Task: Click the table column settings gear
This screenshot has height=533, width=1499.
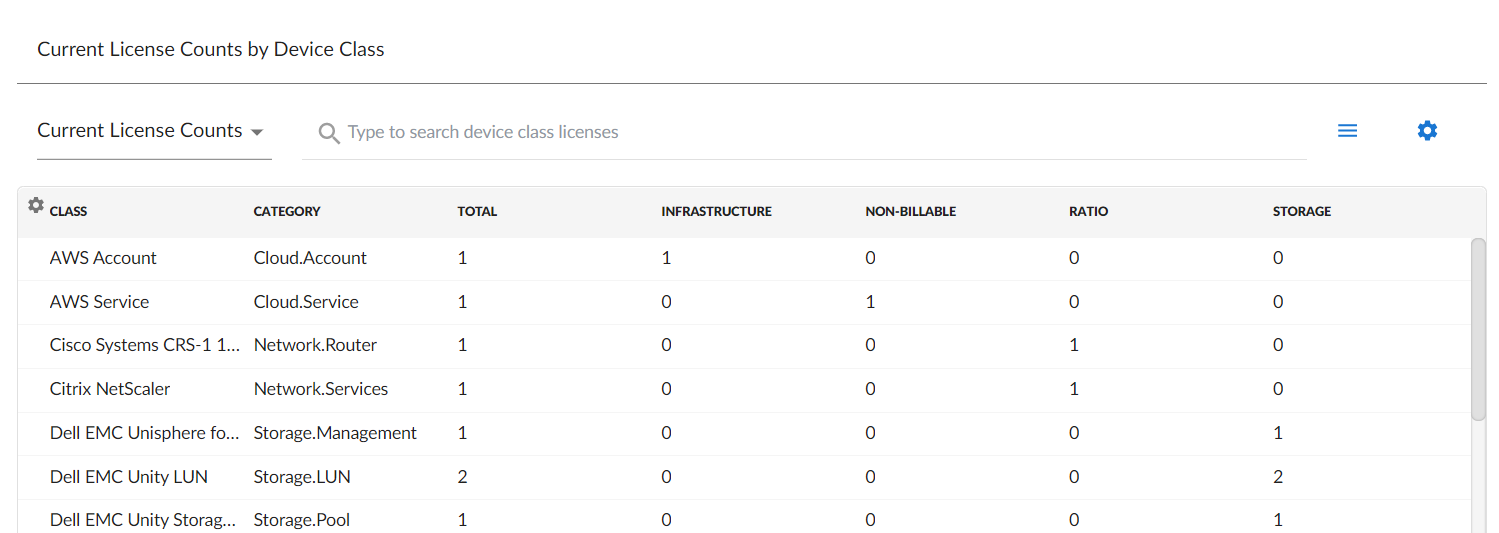Action: coord(36,205)
